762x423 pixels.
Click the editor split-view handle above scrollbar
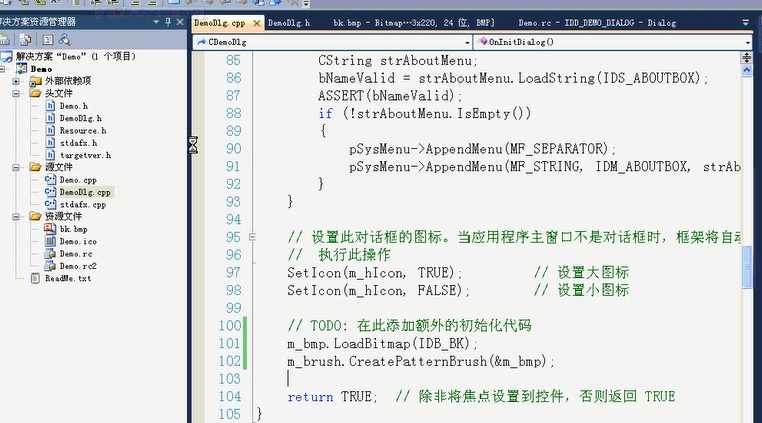coord(746,57)
